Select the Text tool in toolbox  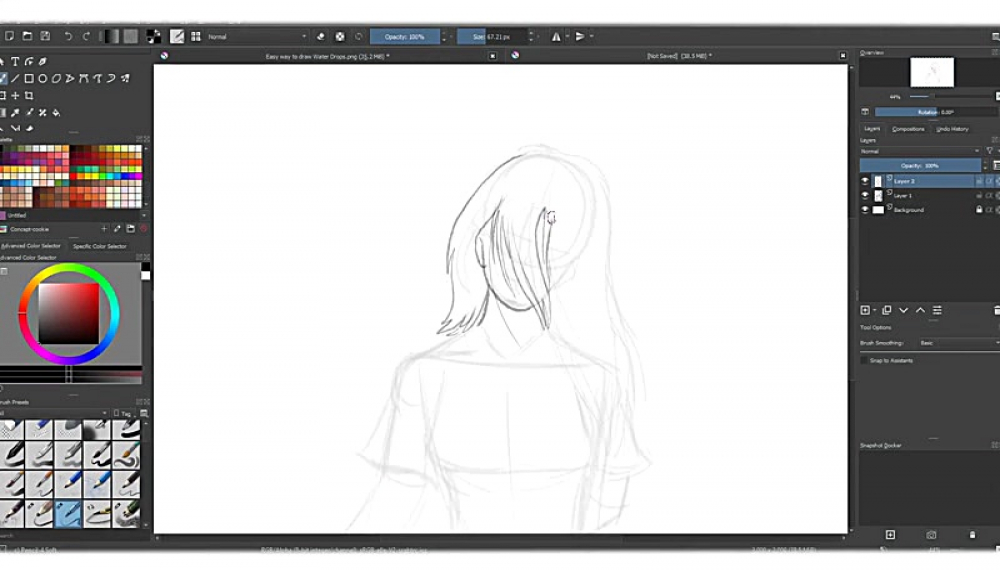(16, 62)
